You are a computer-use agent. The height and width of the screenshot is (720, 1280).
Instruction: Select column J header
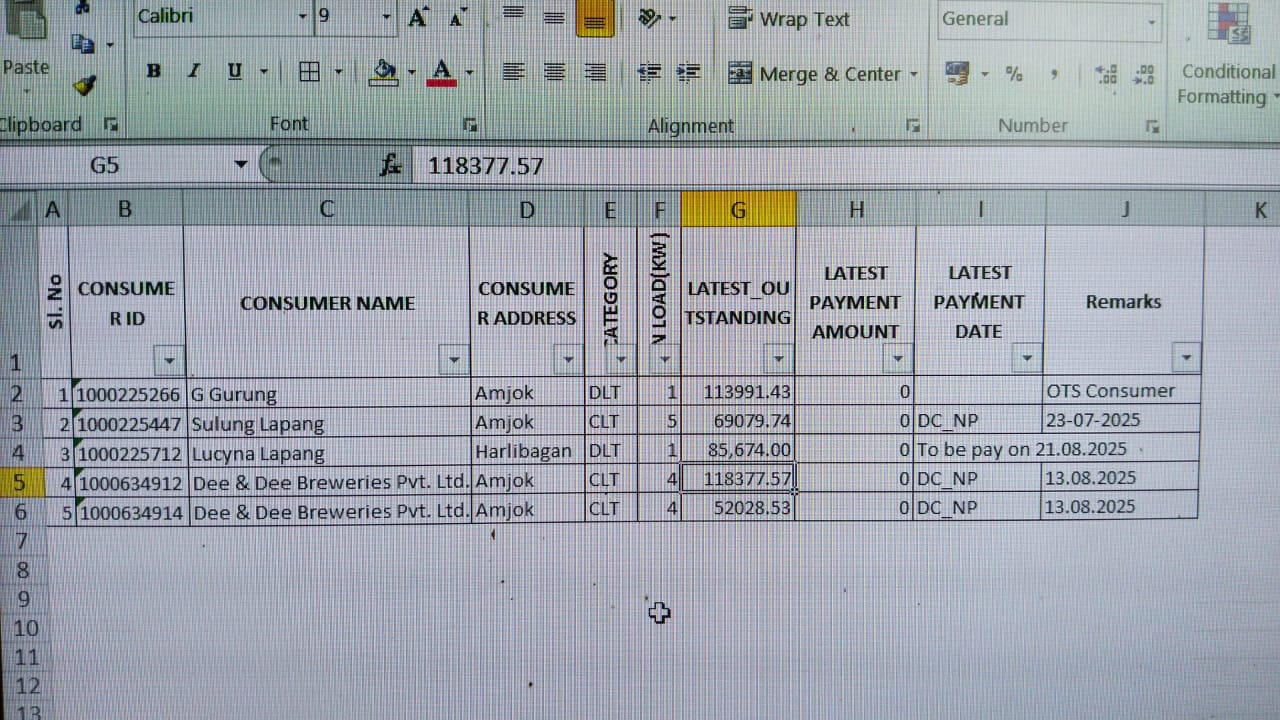pyautogui.click(x=1125, y=208)
